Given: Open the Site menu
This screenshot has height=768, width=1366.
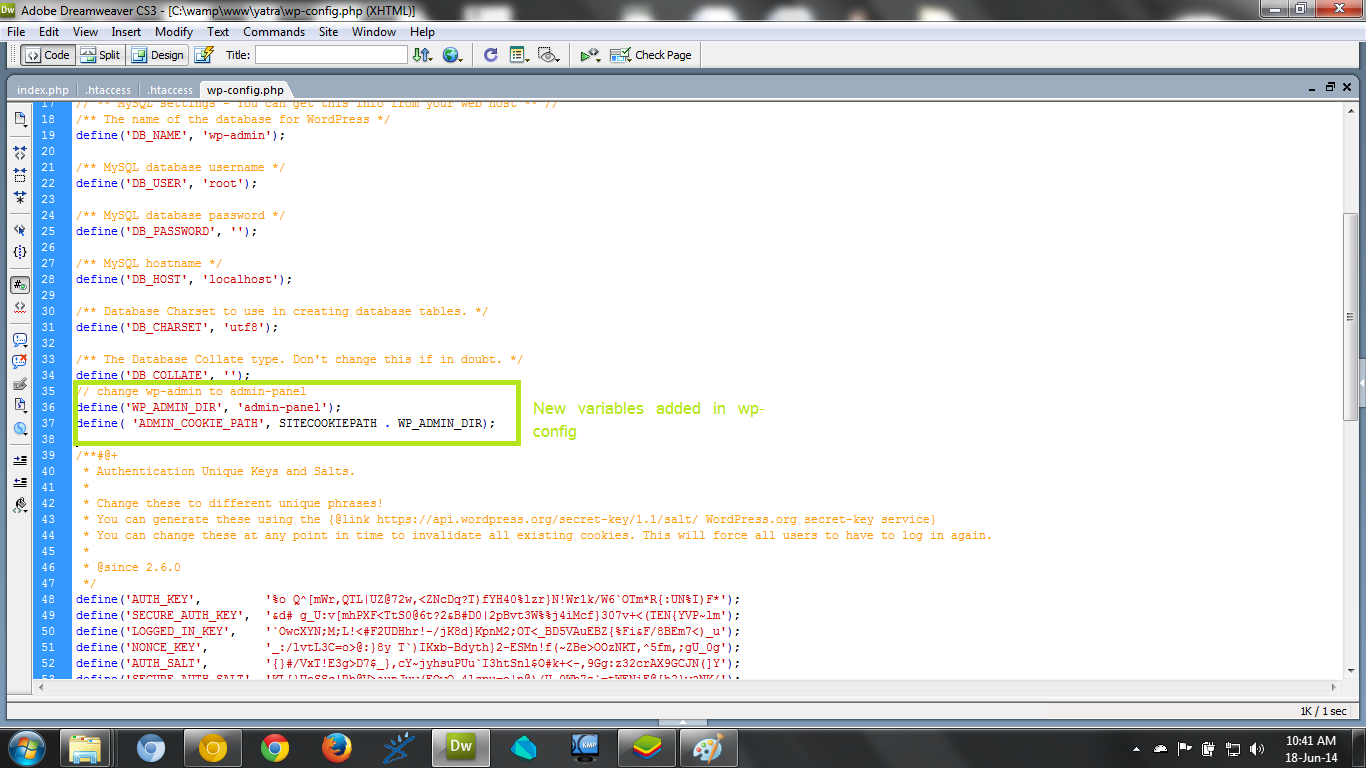Looking at the screenshot, I should pos(329,32).
